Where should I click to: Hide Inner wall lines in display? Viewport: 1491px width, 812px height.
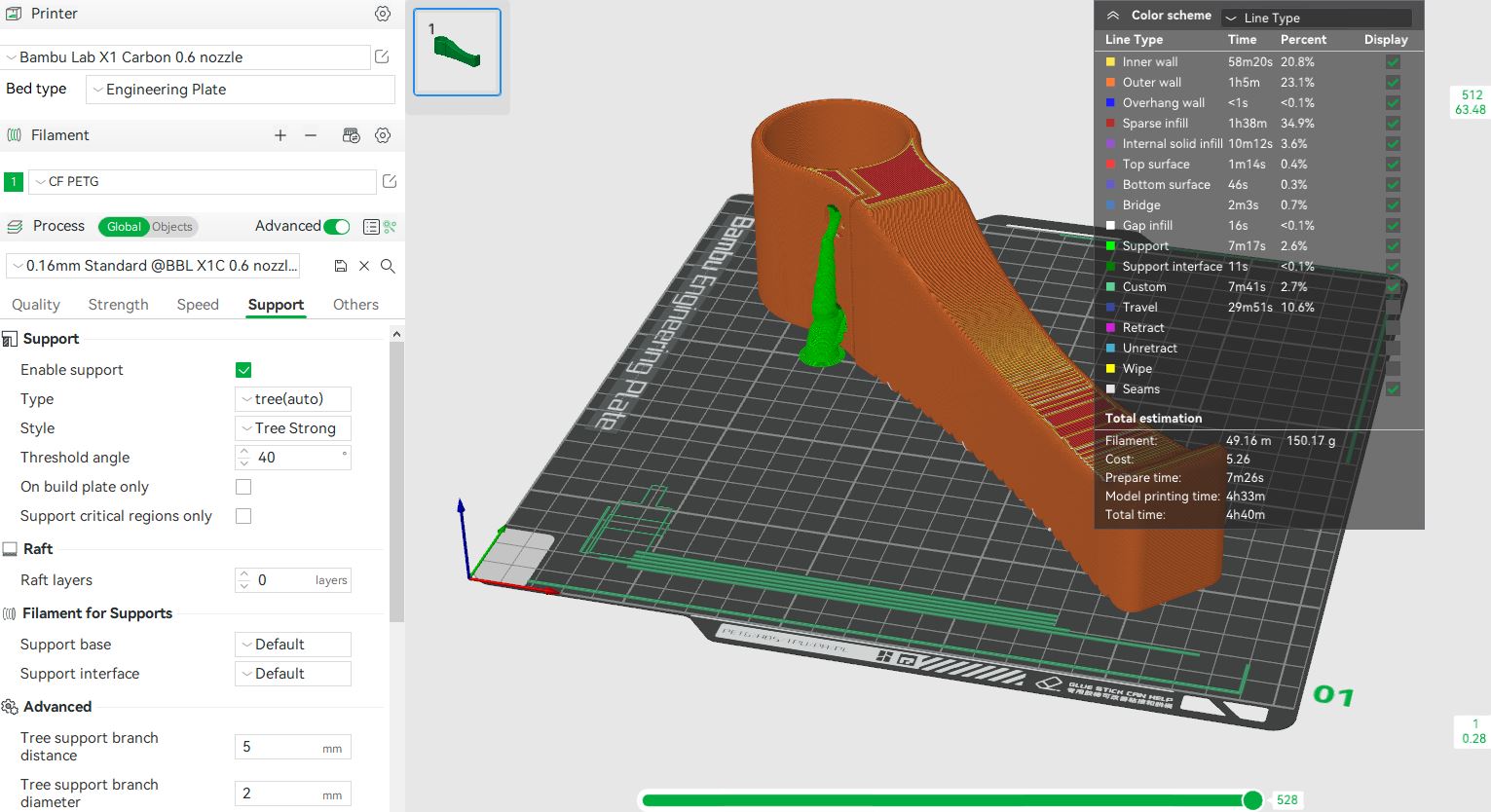tap(1393, 61)
